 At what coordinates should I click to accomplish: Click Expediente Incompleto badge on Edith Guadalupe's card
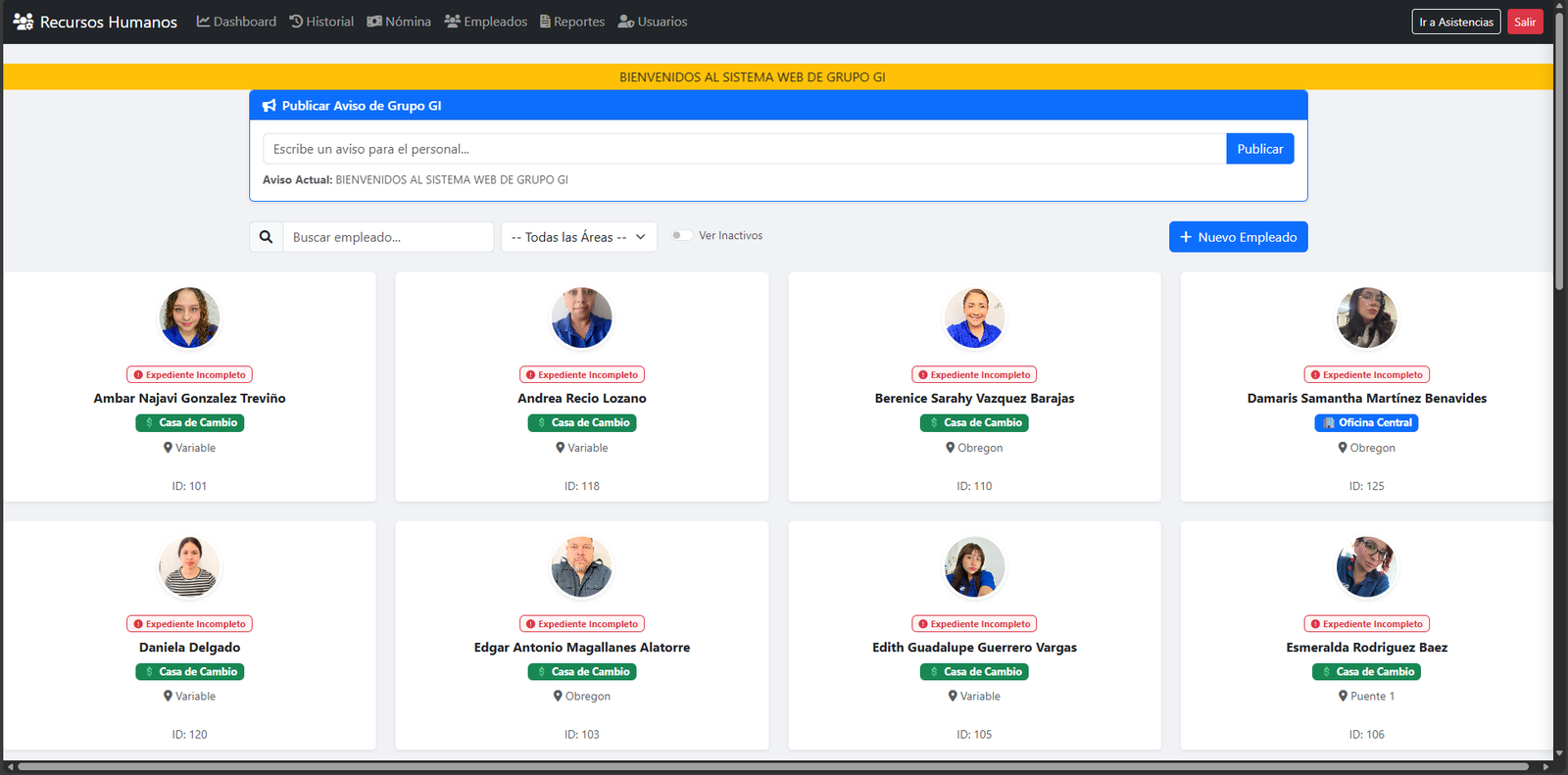(x=974, y=623)
